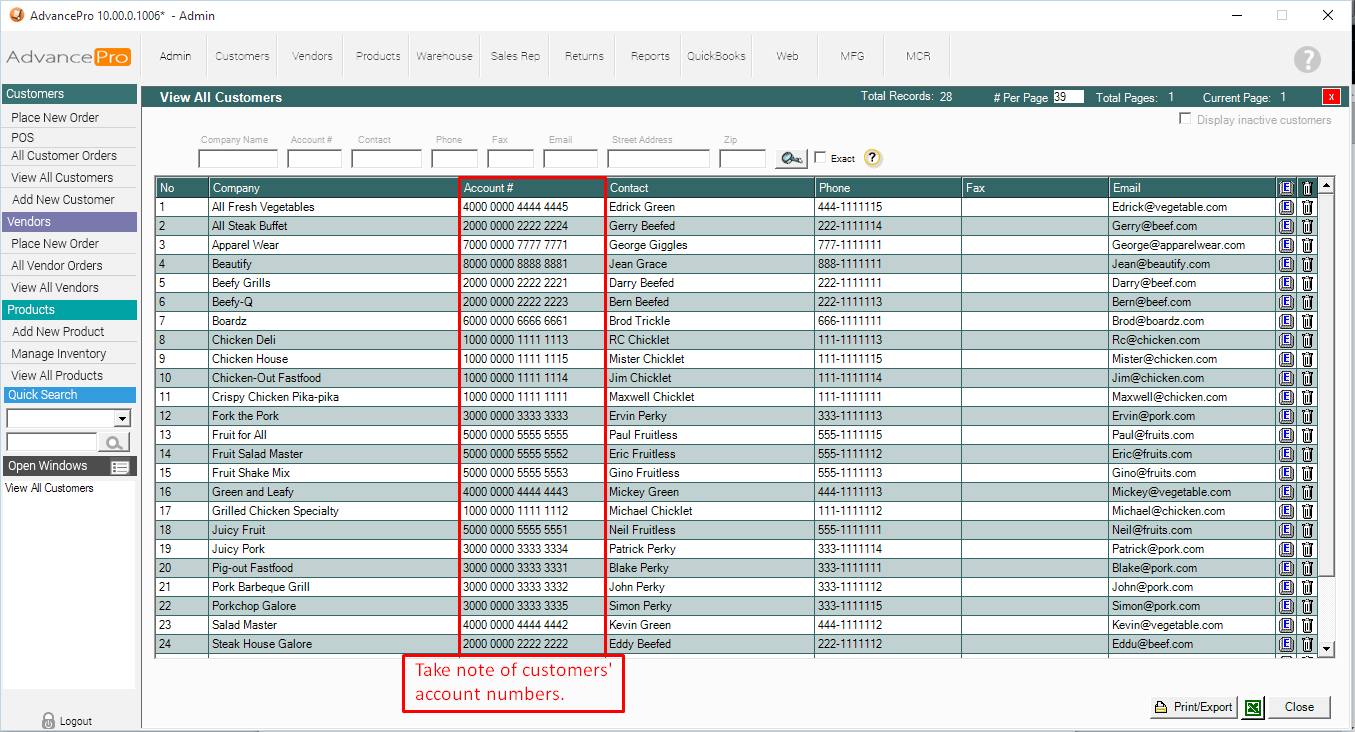Expand the Quick Search dropdown

tap(122, 418)
